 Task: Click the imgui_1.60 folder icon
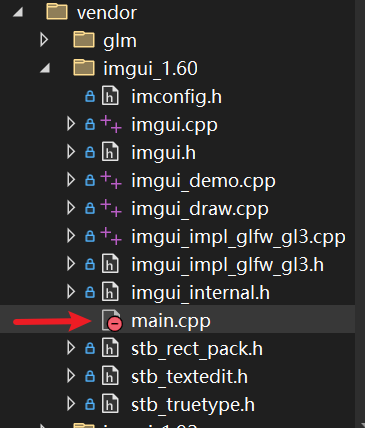[84, 68]
